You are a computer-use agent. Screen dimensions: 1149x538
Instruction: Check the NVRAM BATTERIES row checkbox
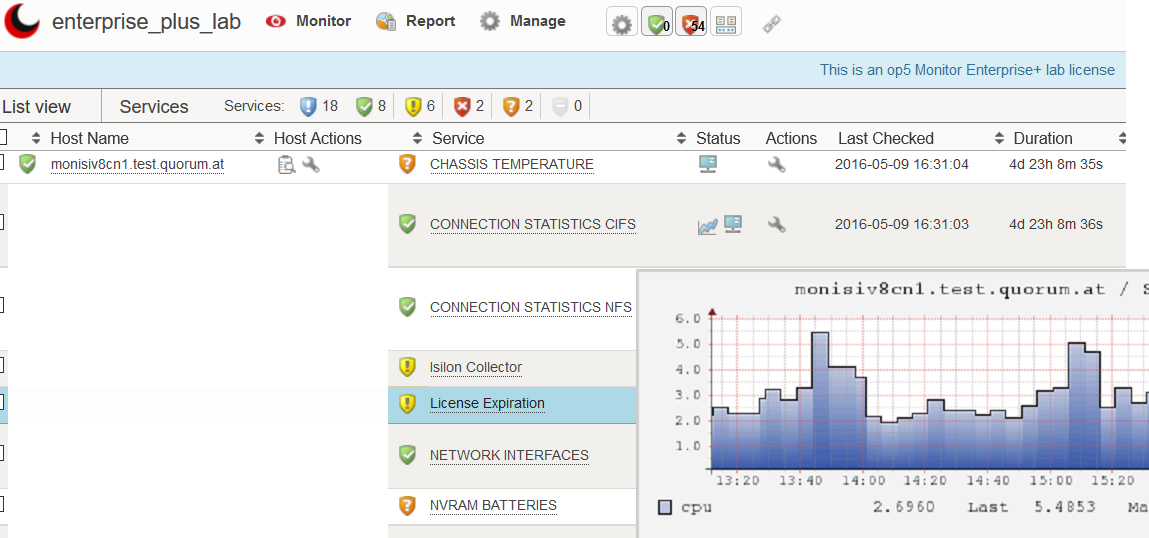pyautogui.click(x=1, y=504)
